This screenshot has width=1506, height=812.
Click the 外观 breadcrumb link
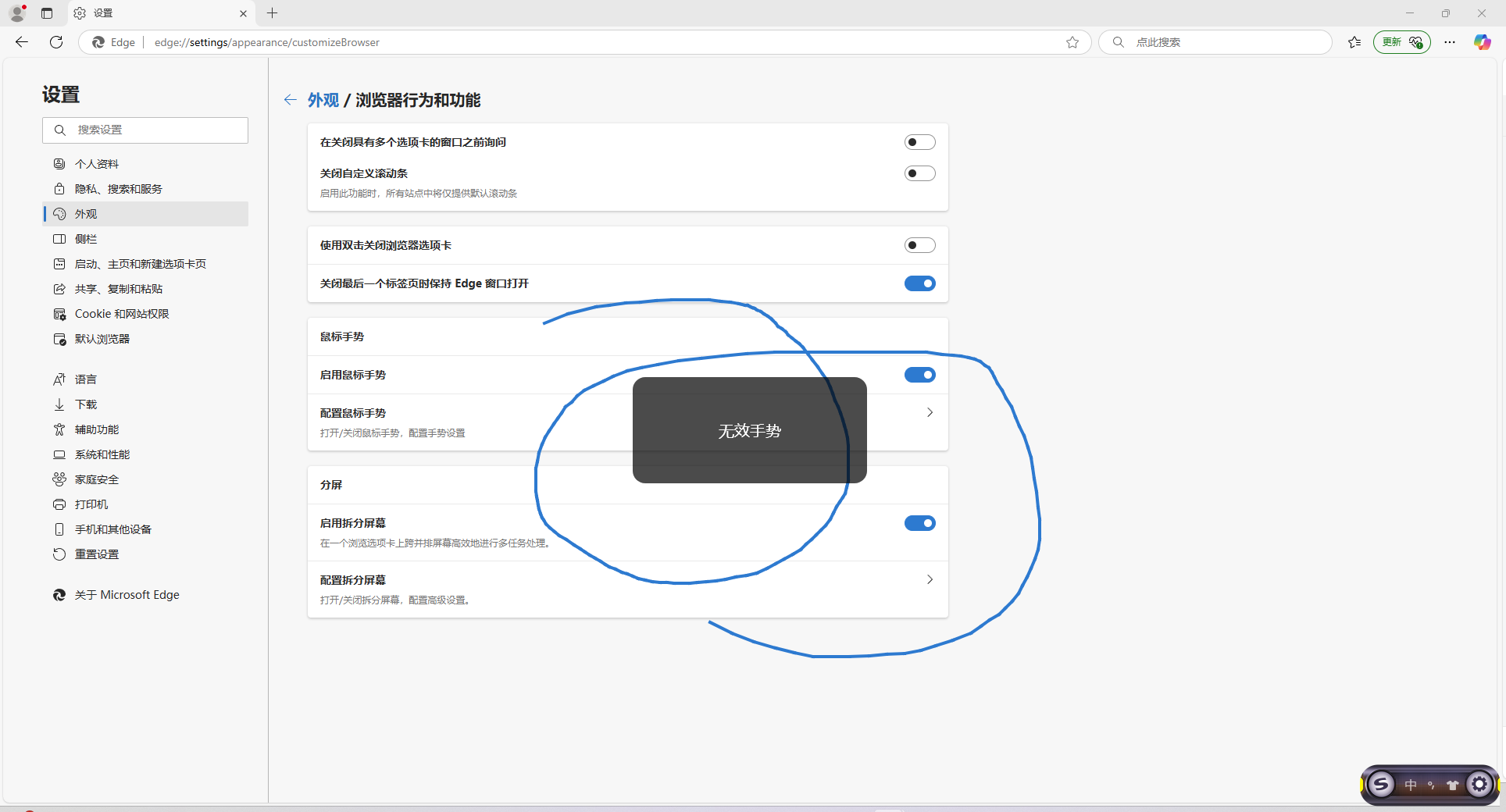click(323, 100)
